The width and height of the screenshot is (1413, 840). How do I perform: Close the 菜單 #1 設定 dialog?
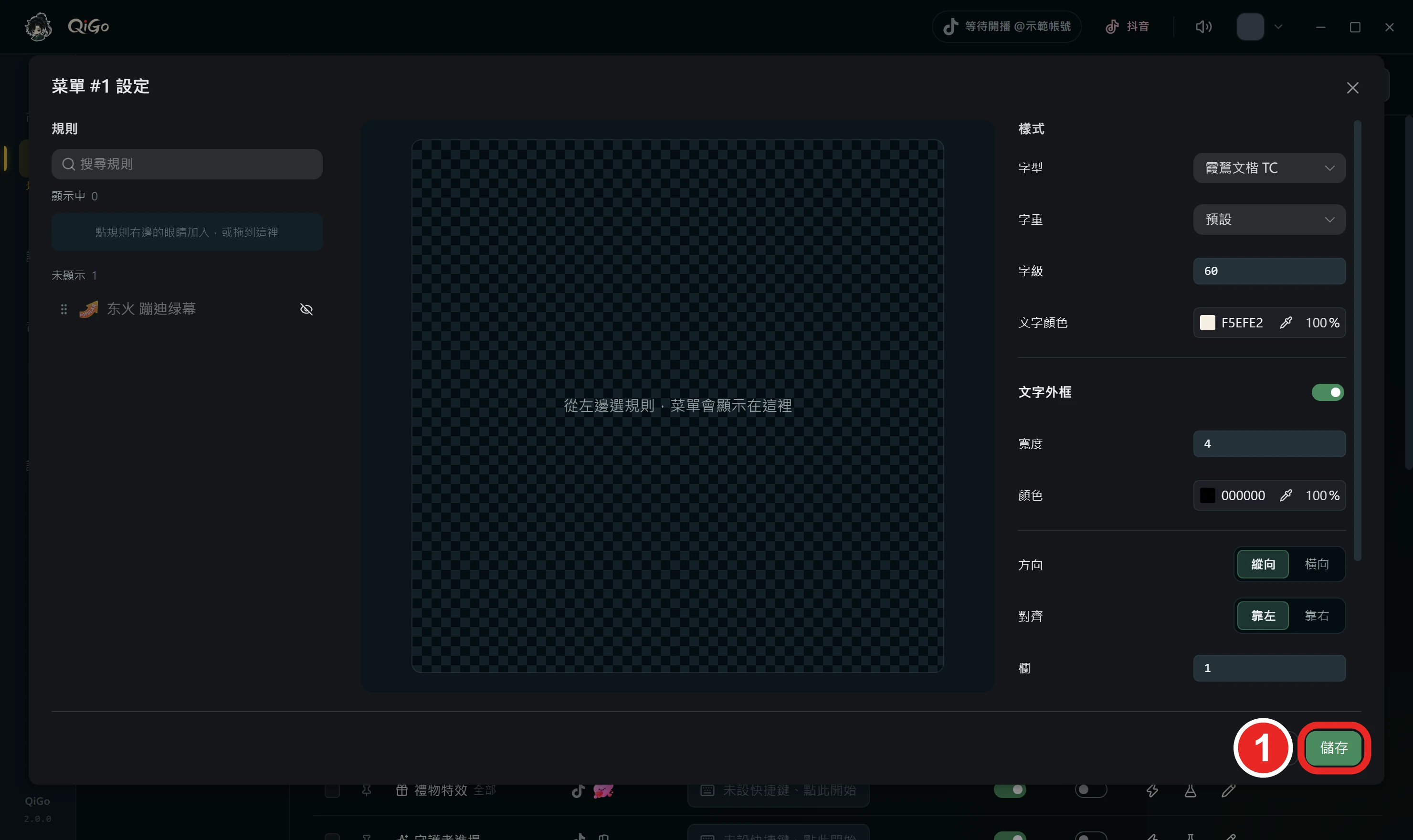click(x=1352, y=88)
